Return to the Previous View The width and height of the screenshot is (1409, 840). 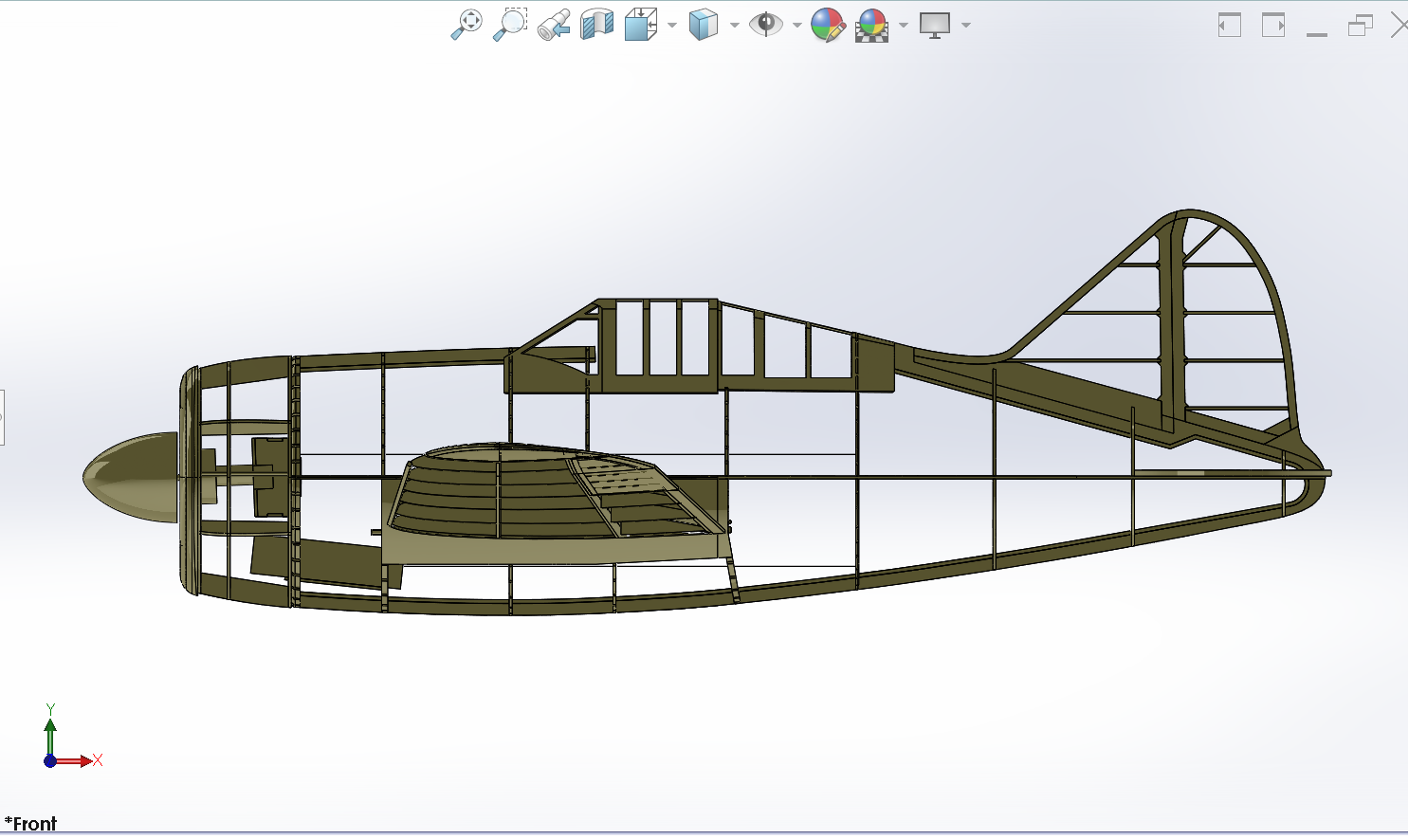tap(554, 25)
